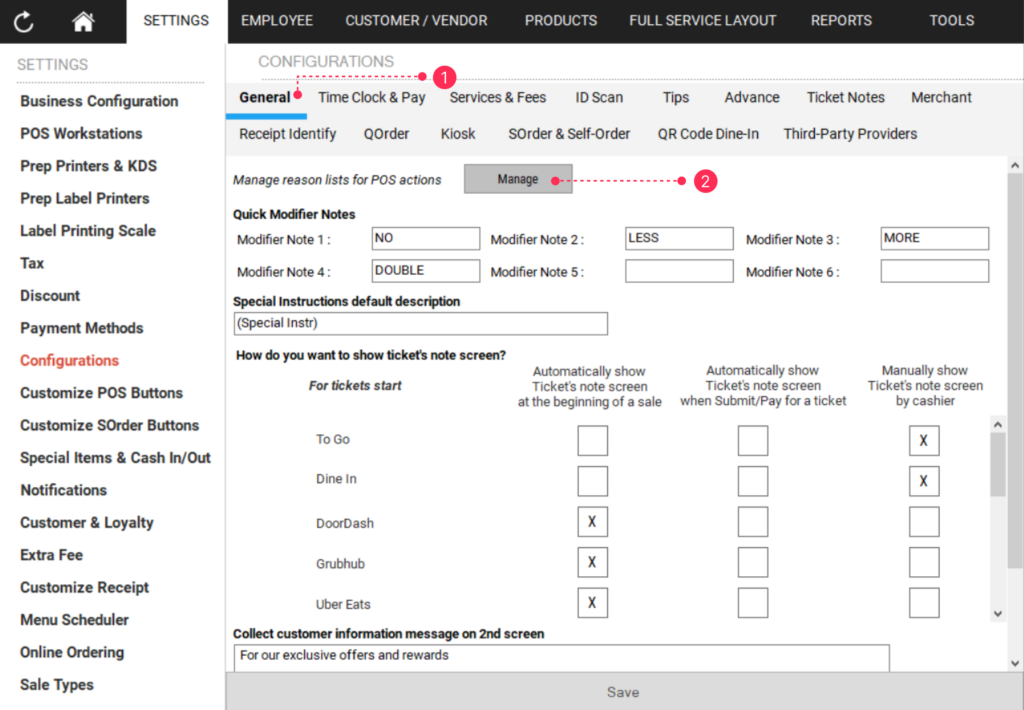
Task: Open SOrder & Self-Order tab
Action: [x=569, y=134]
